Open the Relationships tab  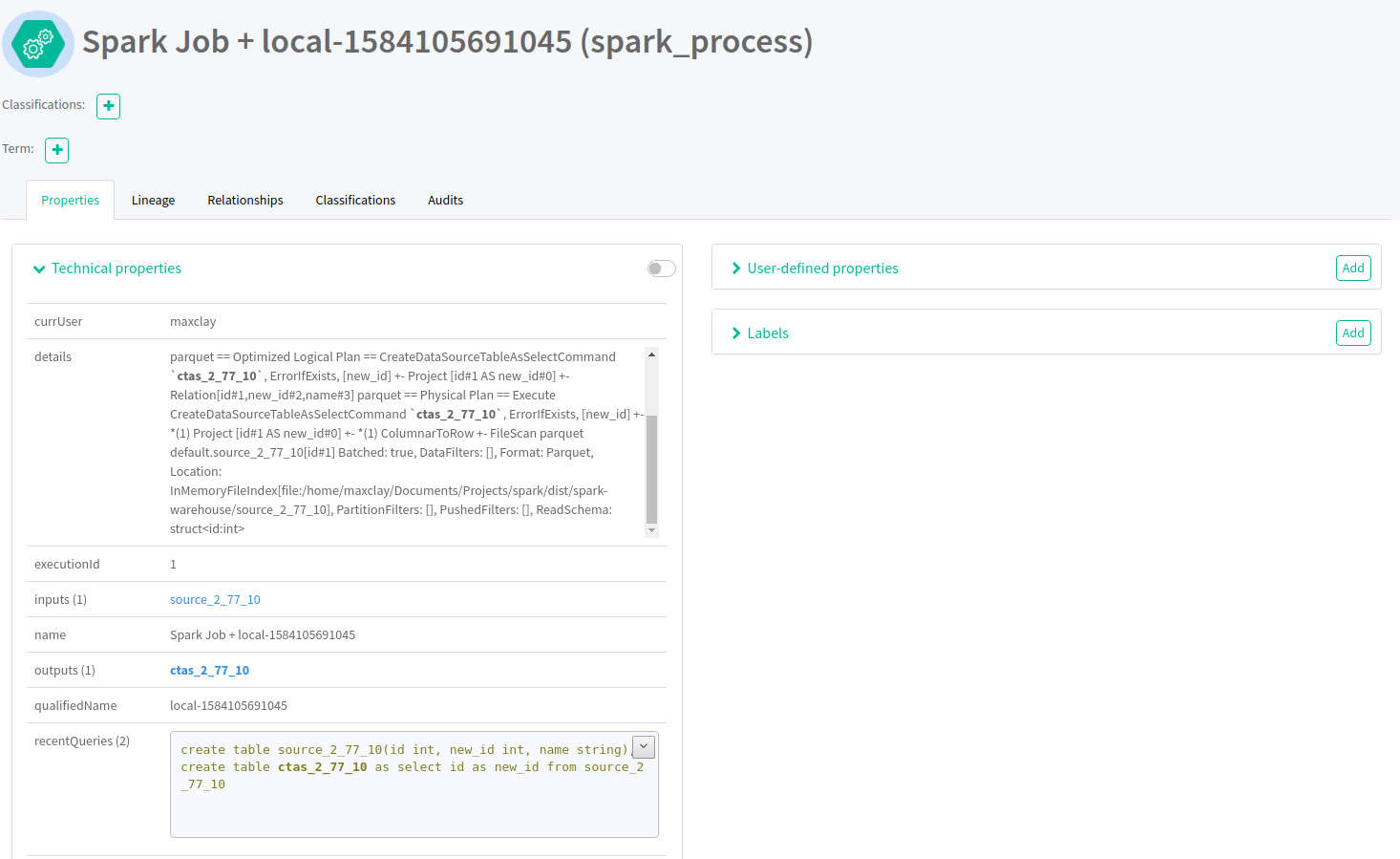tap(245, 200)
